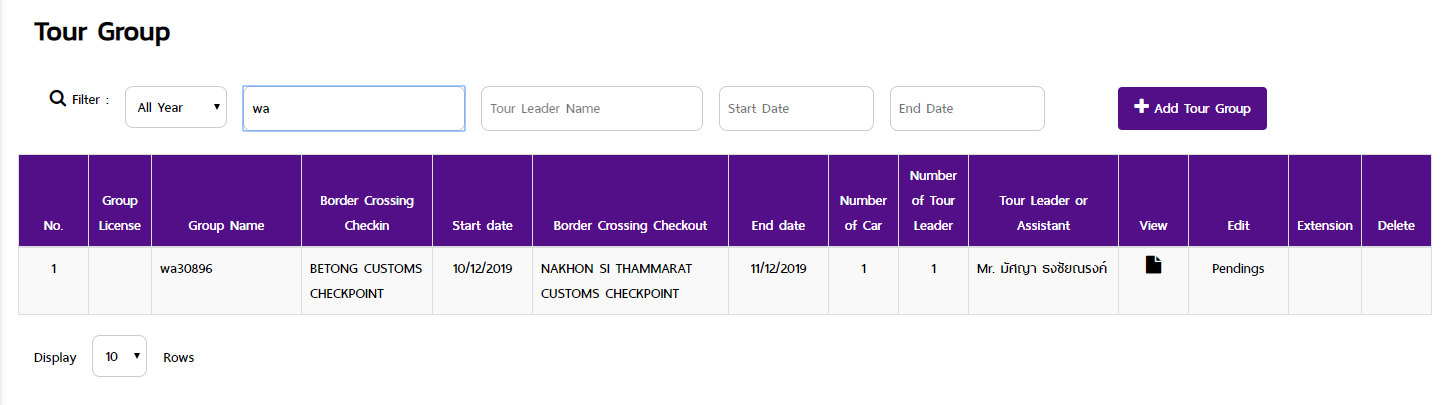Click the BETONG CUSTOMS CHECKPOINT cell

click(366, 281)
